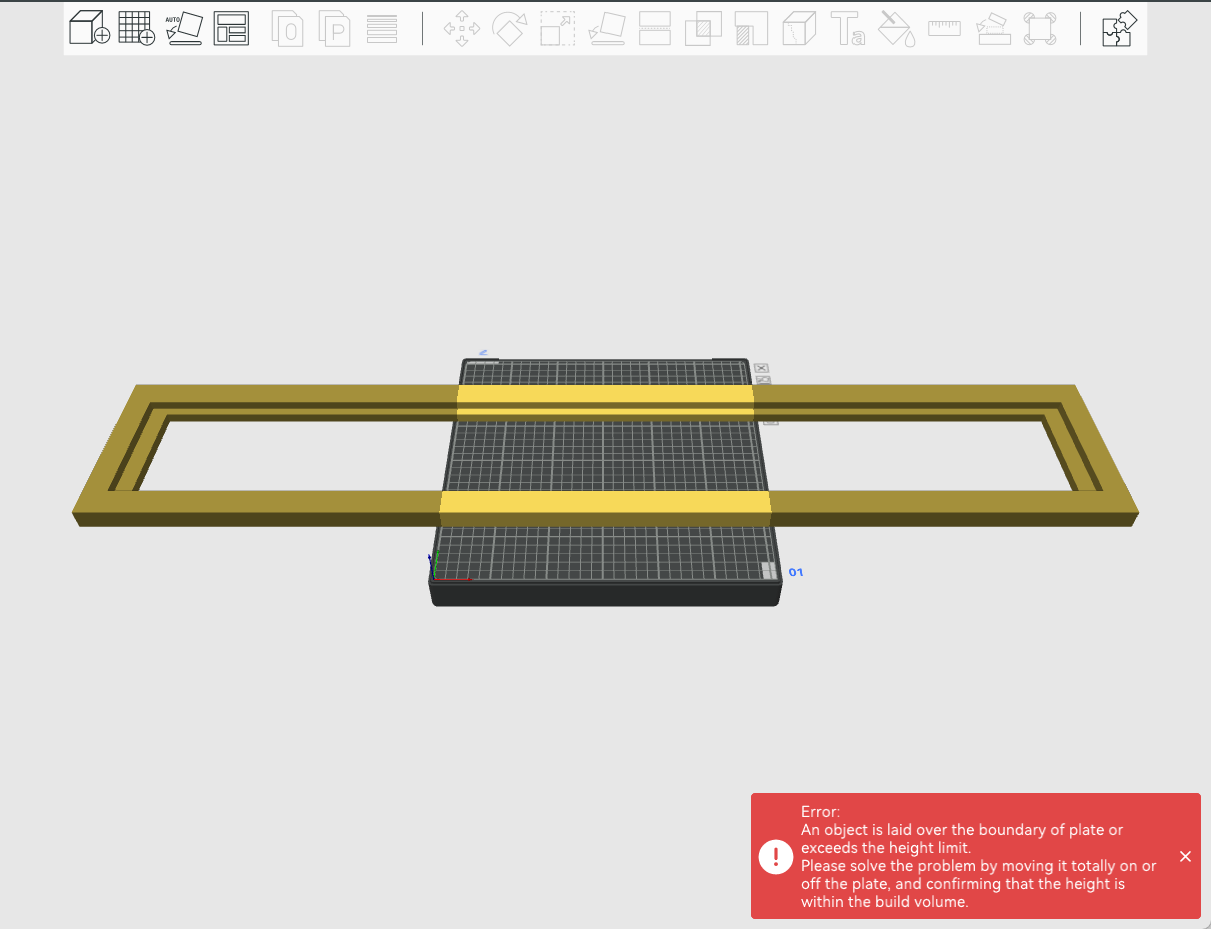Toggle the Assembly view puzzle icon
Image resolution: width=1211 pixels, height=929 pixels.
[1119, 29]
